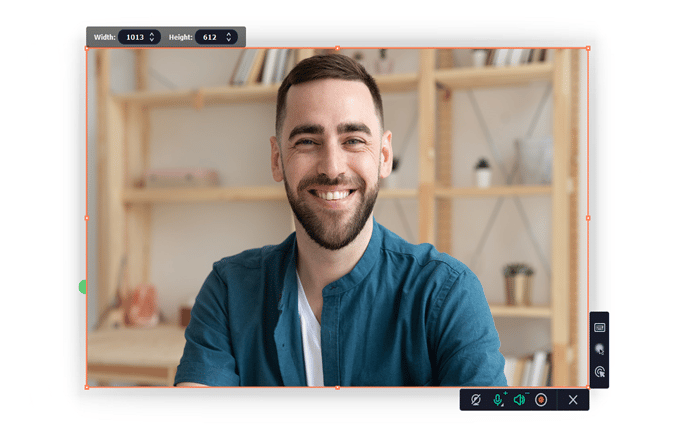The image size is (700, 440).
Task: Click the top-right corner handle of capture frame
Action: 588,48
